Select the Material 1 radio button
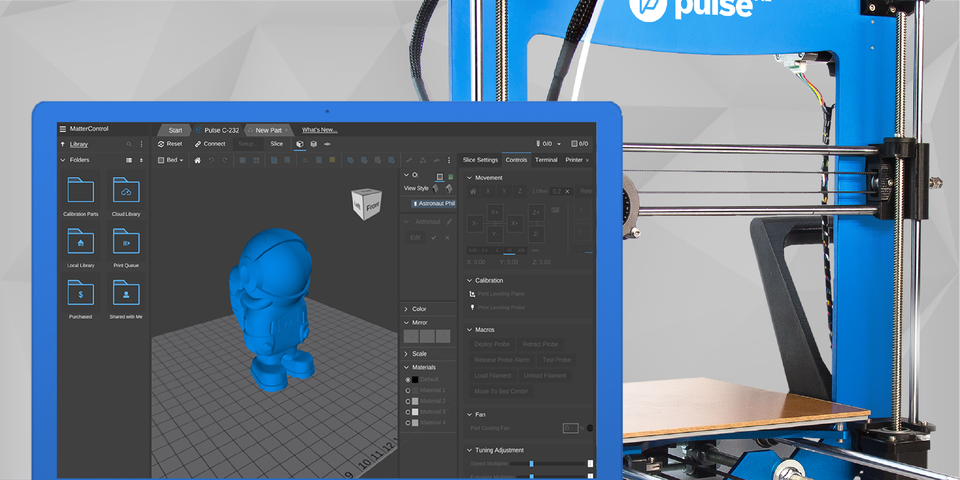Image resolution: width=960 pixels, height=480 pixels. pyautogui.click(x=408, y=390)
